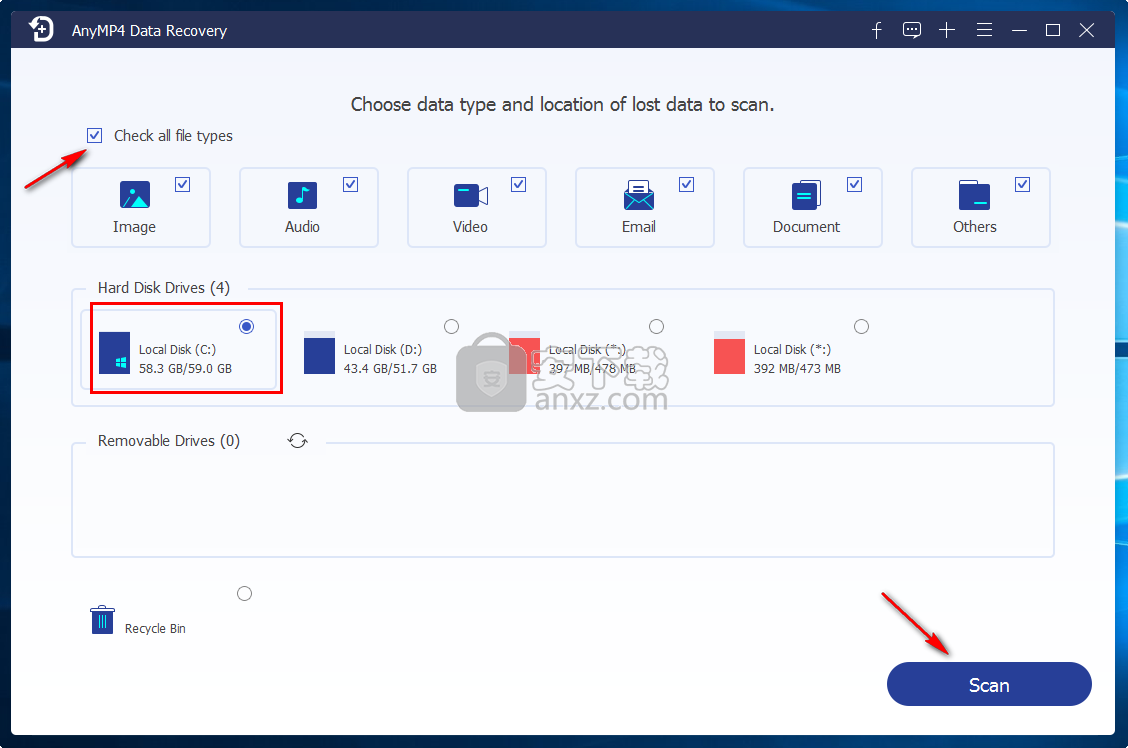Start the Scan

989,684
